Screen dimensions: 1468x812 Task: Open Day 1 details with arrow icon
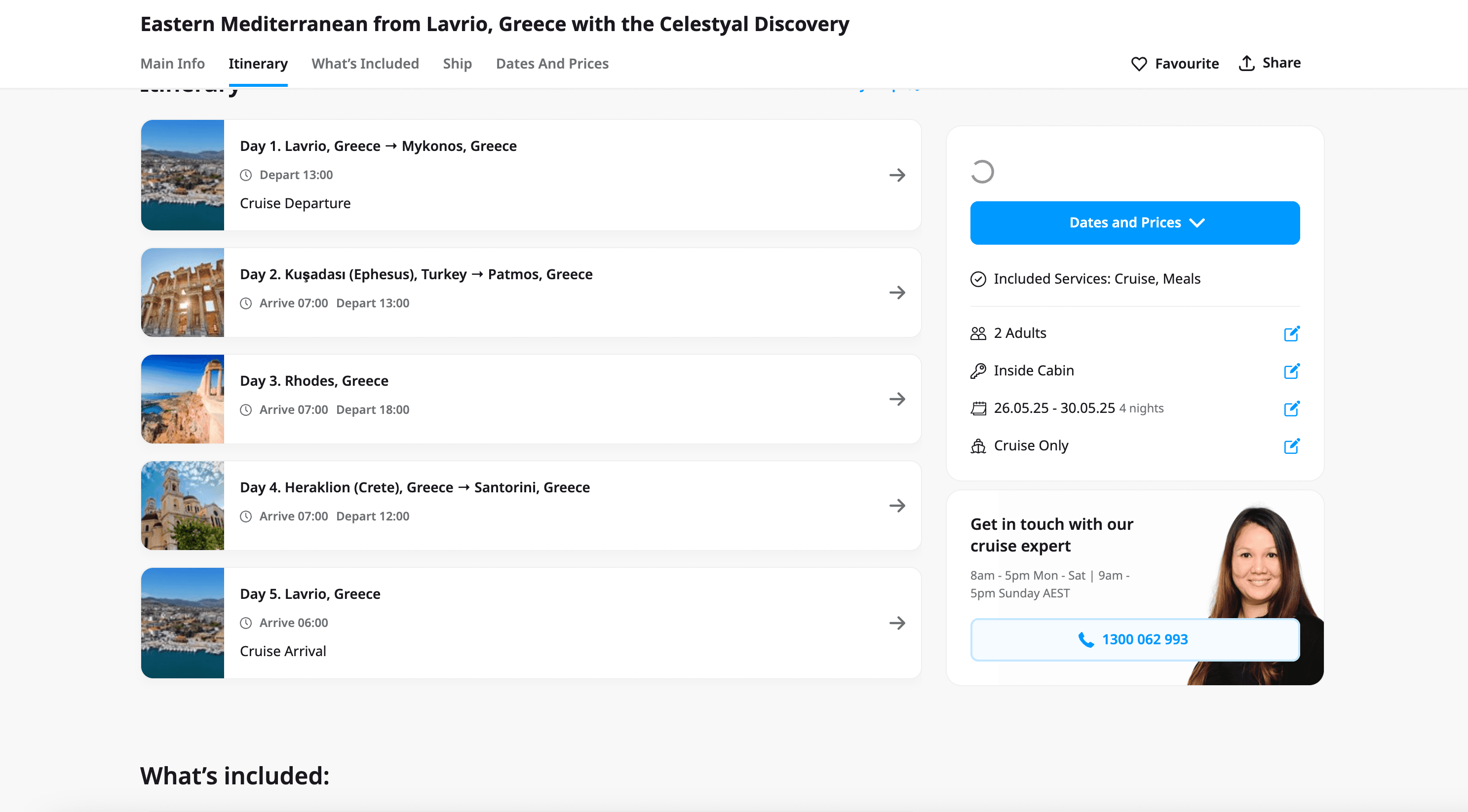coord(897,176)
